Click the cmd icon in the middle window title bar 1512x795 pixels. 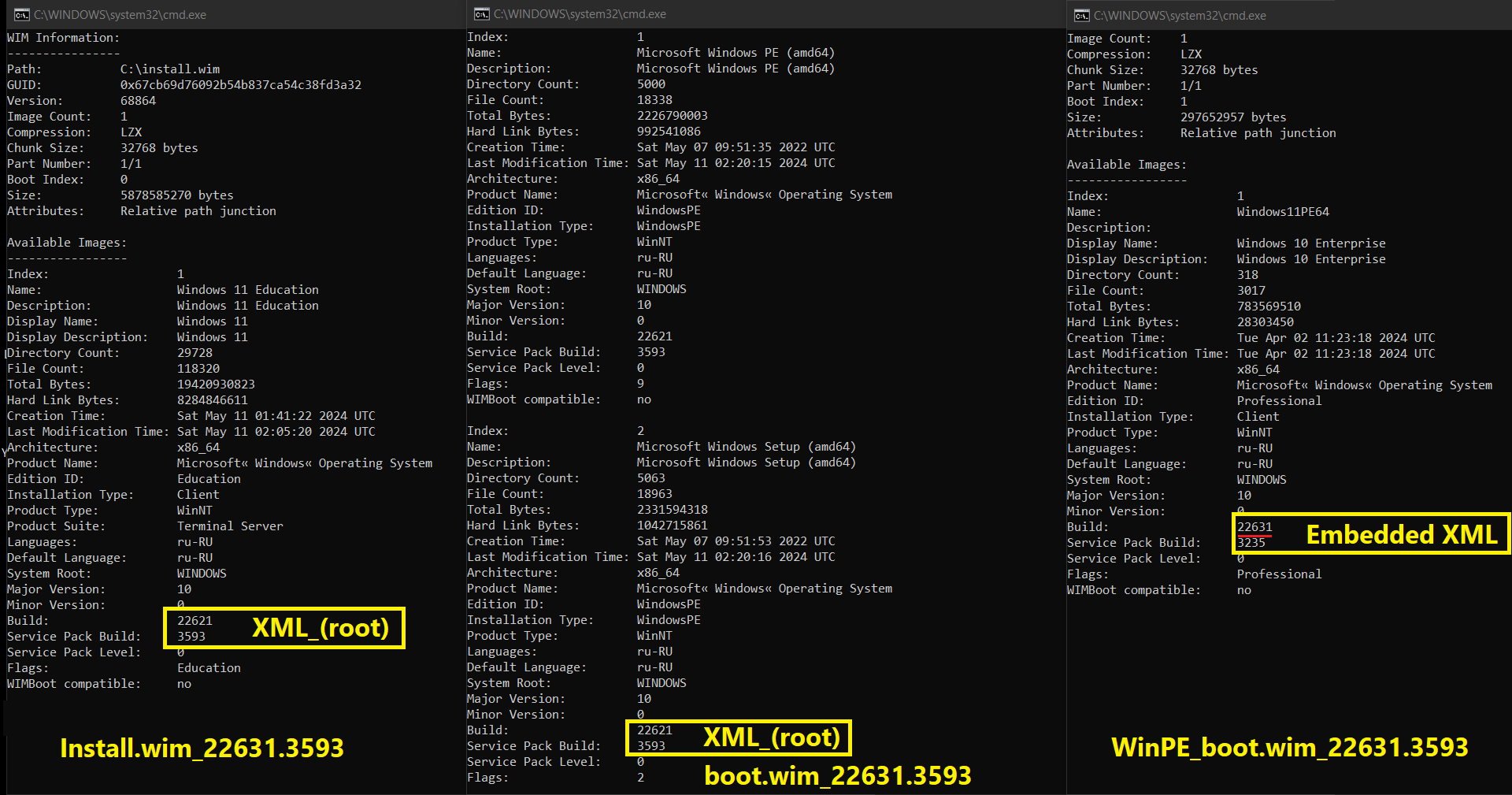pos(481,14)
